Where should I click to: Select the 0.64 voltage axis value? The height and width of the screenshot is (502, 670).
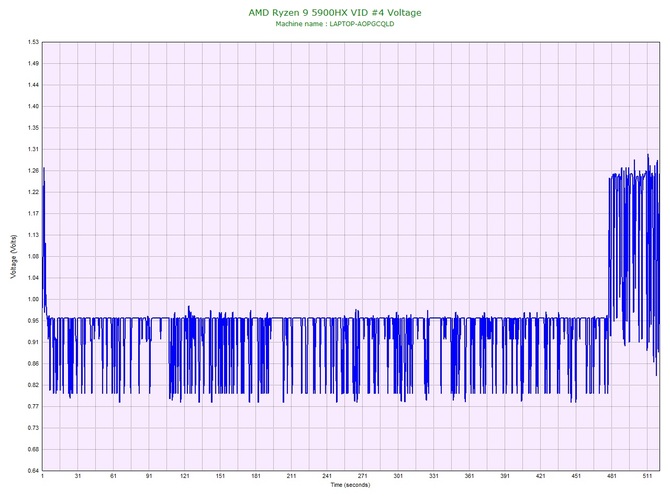(33, 471)
